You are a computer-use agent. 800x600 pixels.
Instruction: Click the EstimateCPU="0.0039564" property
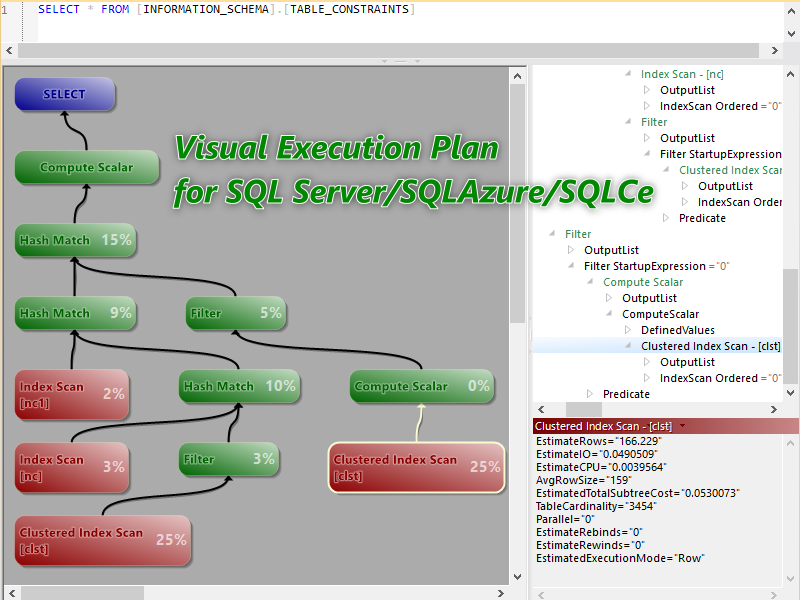pos(601,467)
